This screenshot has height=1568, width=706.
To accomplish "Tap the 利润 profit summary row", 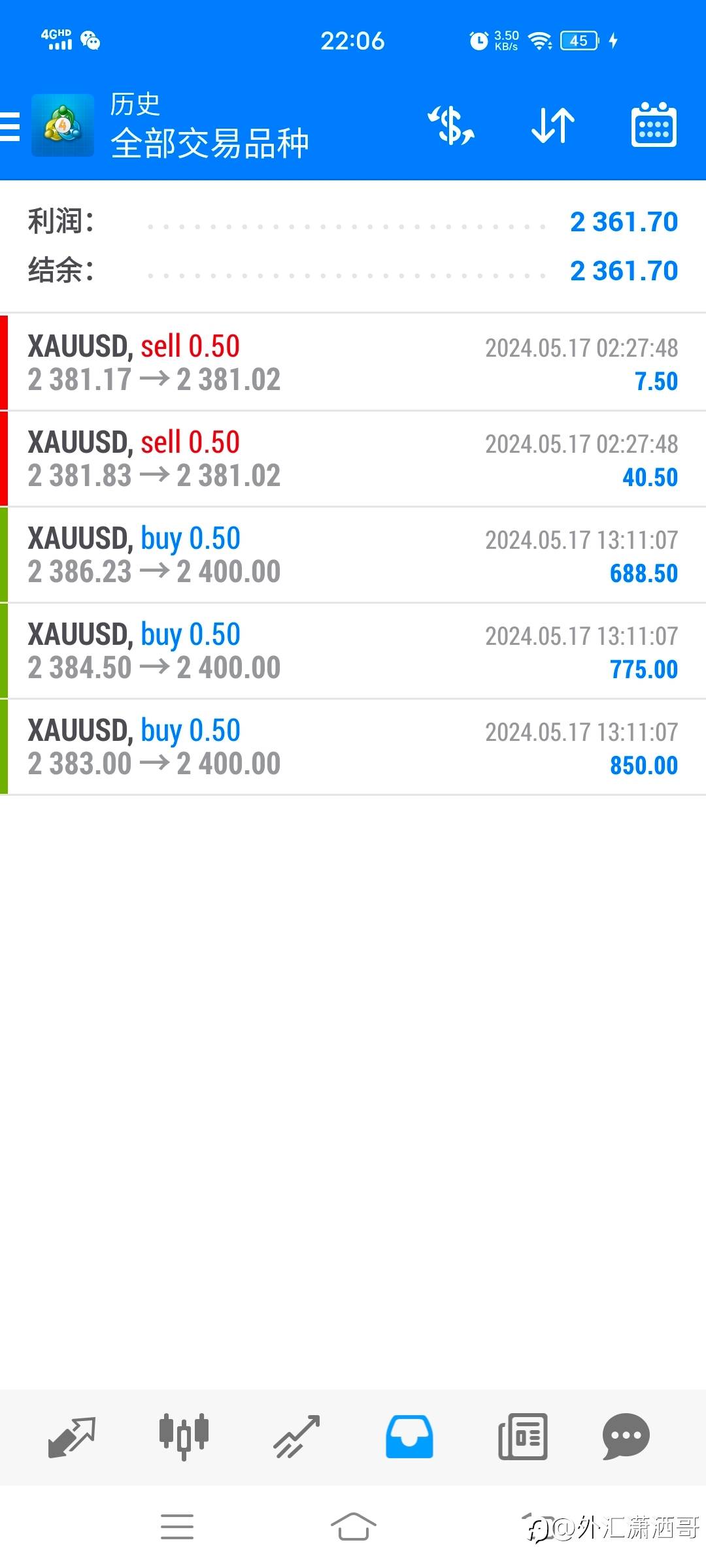I will point(353,222).
